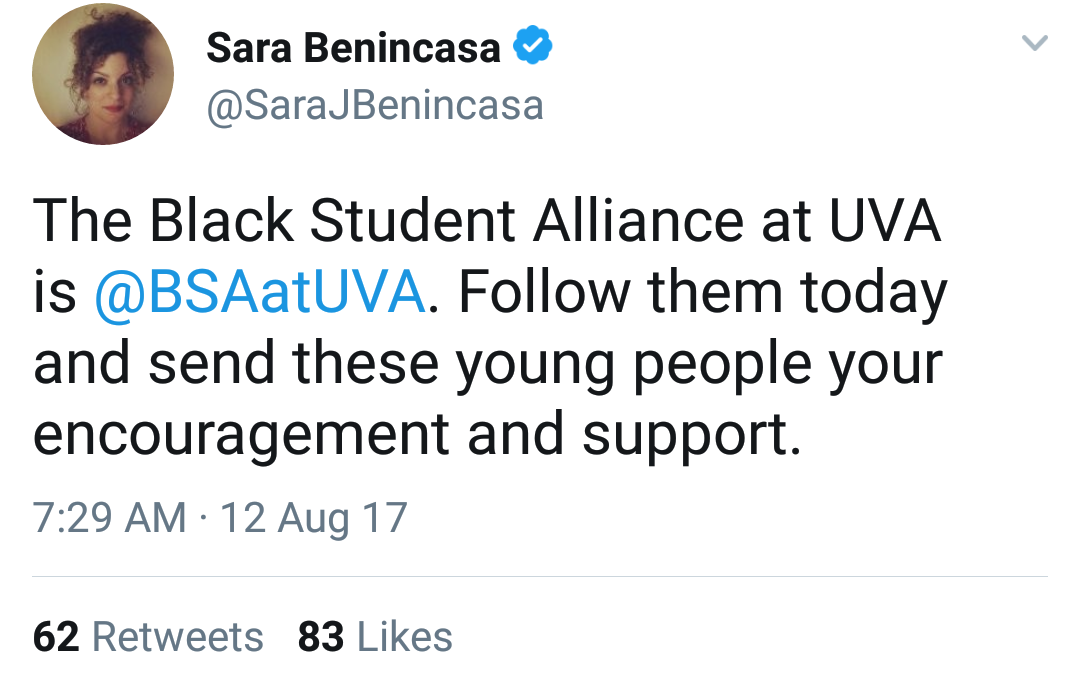Open the @SaraJBenincasa handle
Image resolution: width=1080 pixels, height=692 pixels.
coord(375,105)
